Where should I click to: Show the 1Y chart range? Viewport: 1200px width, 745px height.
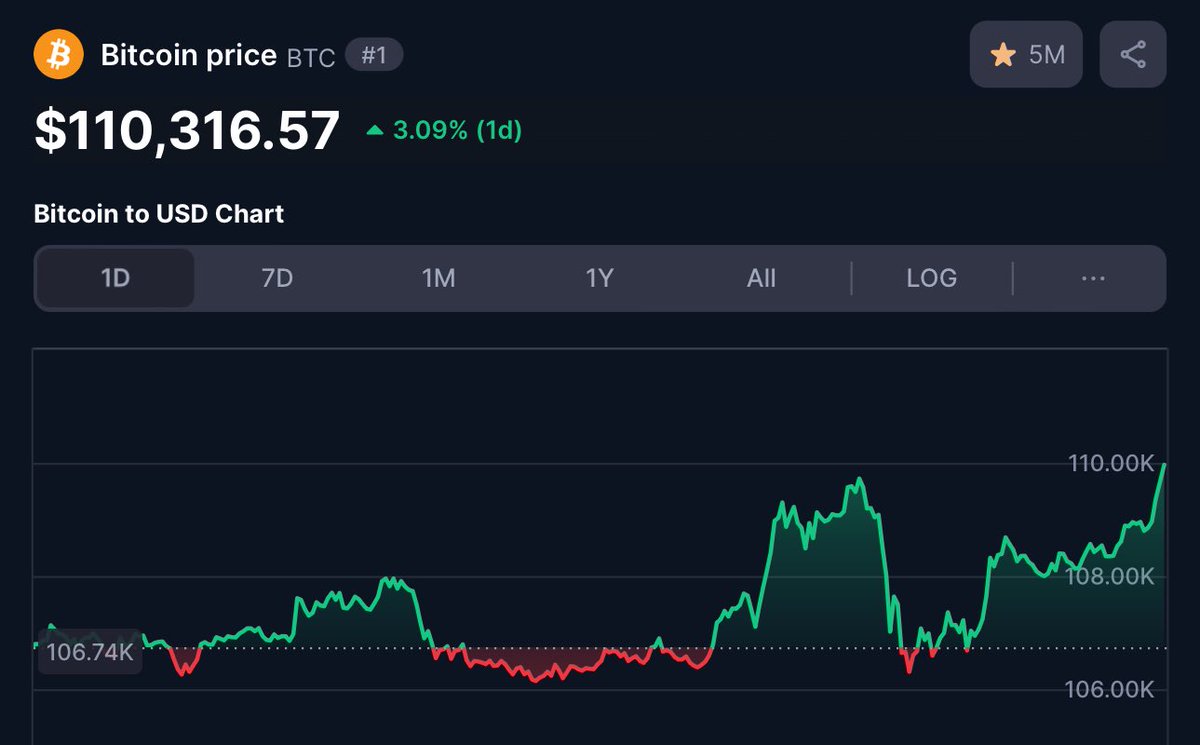pos(599,278)
